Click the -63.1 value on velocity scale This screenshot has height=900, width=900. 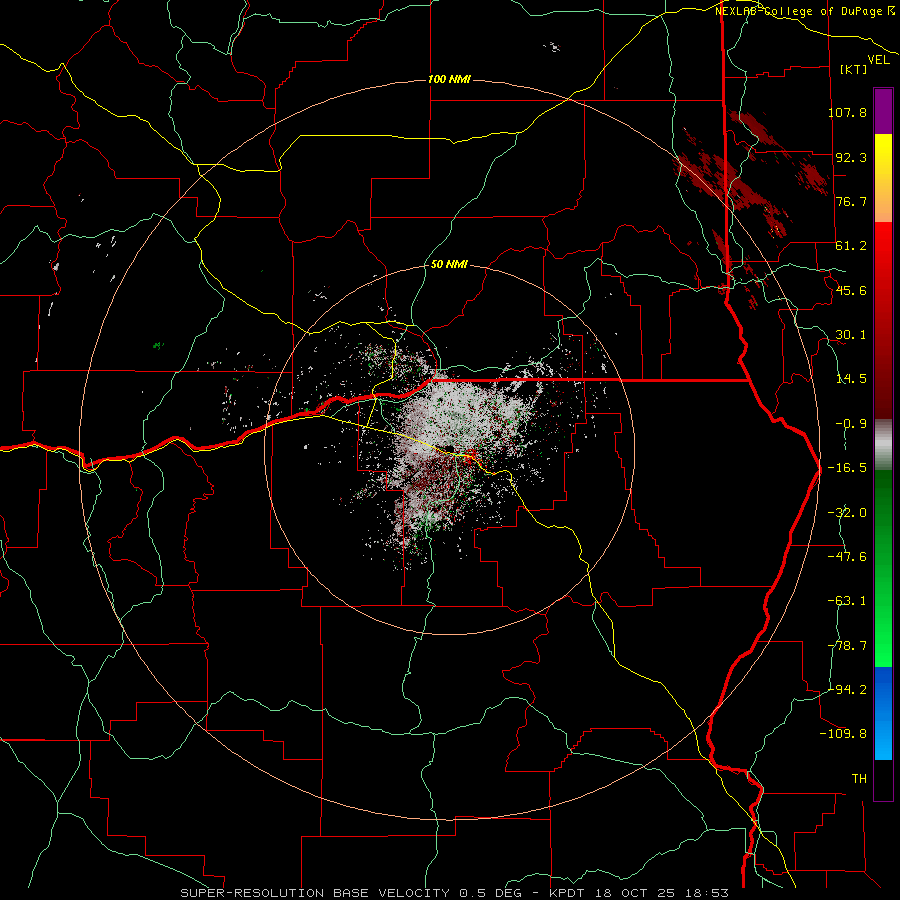tap(847, 601)
